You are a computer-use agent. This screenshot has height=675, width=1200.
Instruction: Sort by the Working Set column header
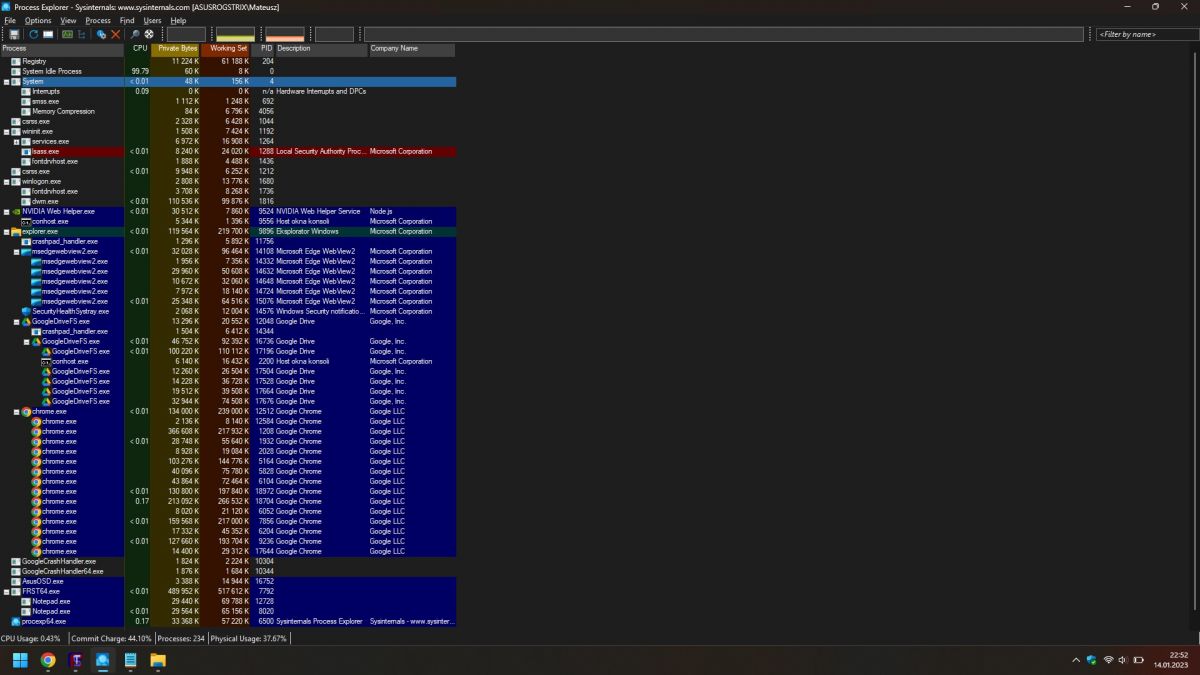226,49
